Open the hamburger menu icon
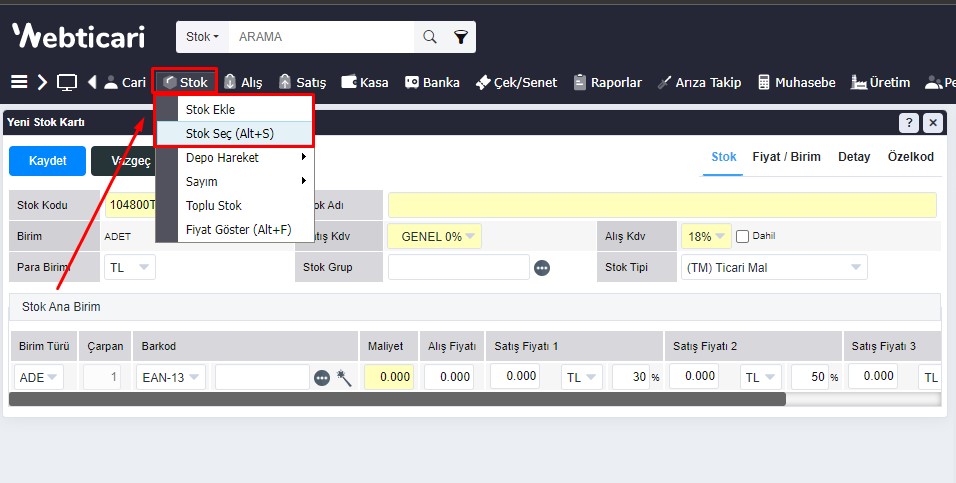The width and height of the screenshot is (956, 483). click(18, 82)
